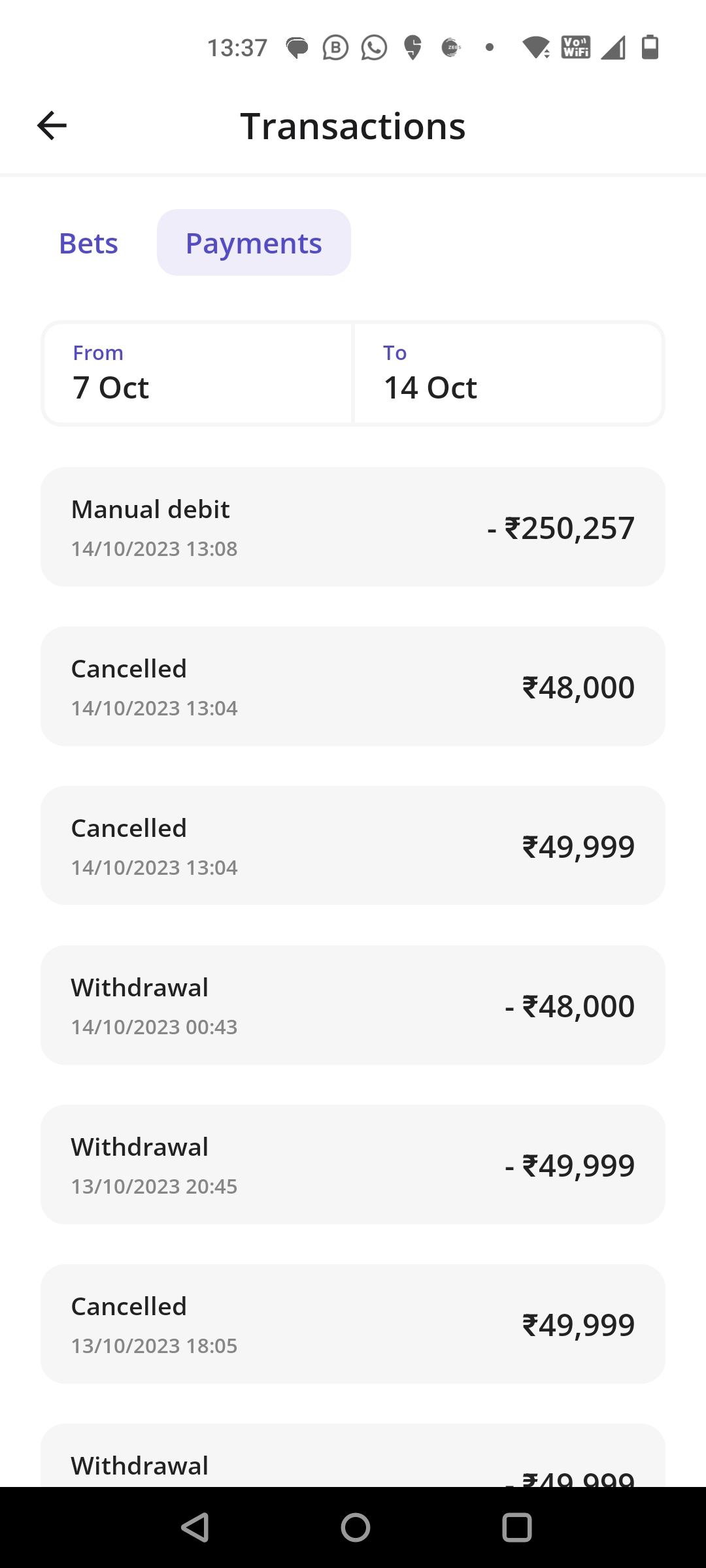Tap the back arrow icon
Image resolution: width=706 pixels, height=1568 pixels.
(52, 125)
